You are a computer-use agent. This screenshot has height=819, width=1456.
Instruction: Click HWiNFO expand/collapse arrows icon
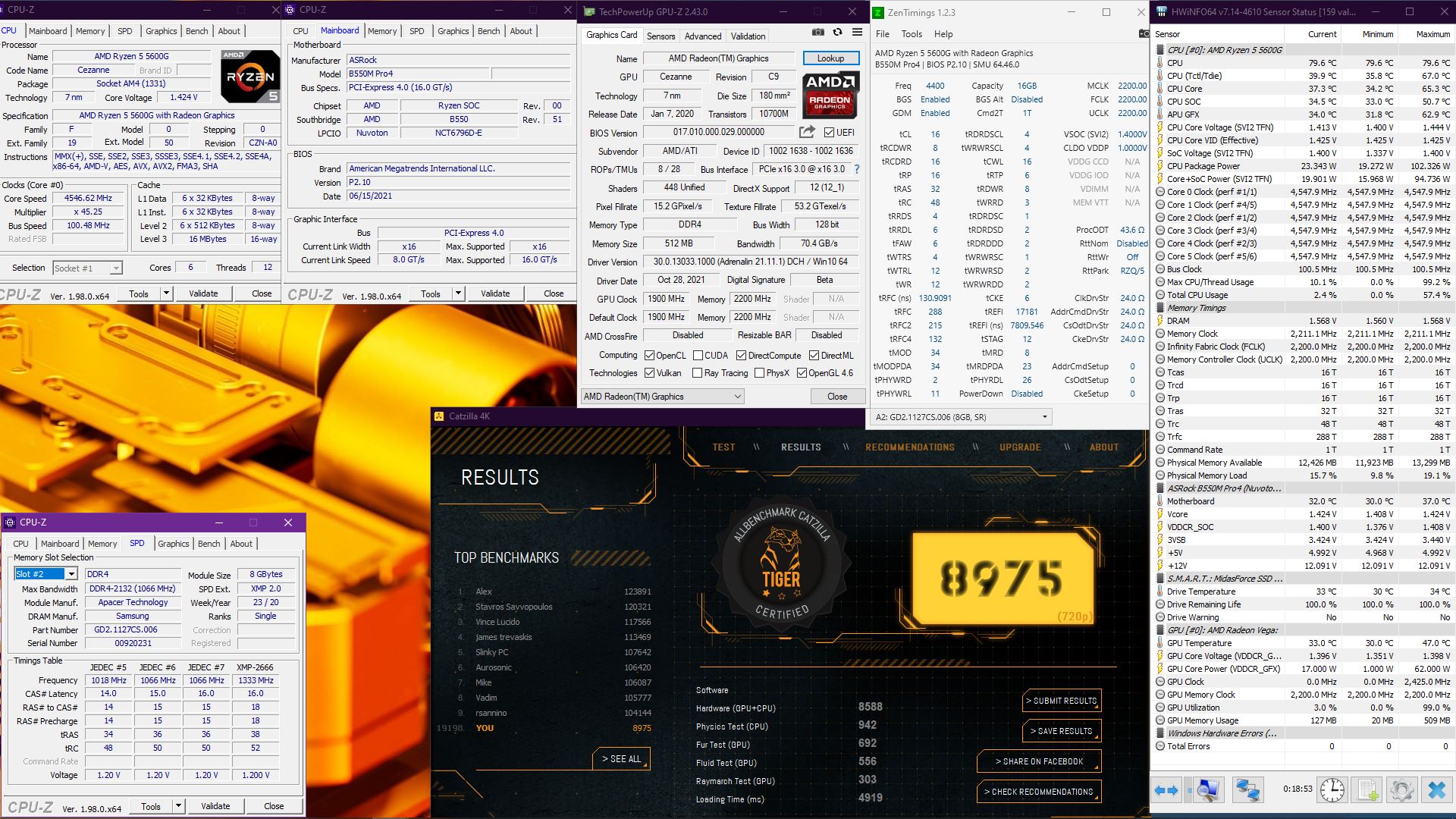1166,790
